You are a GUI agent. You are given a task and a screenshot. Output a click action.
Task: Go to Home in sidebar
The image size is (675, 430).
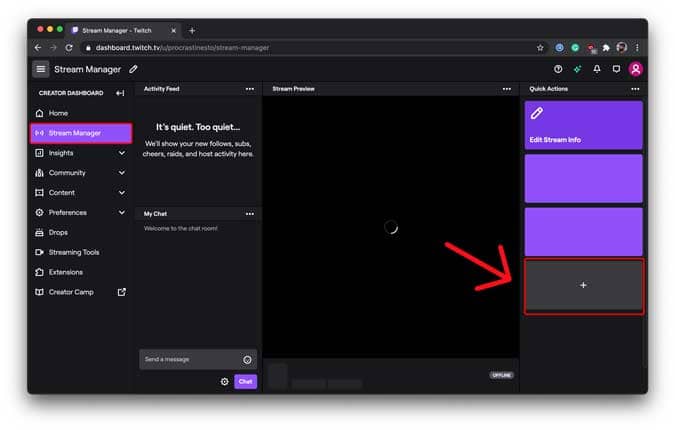[58, 113]
